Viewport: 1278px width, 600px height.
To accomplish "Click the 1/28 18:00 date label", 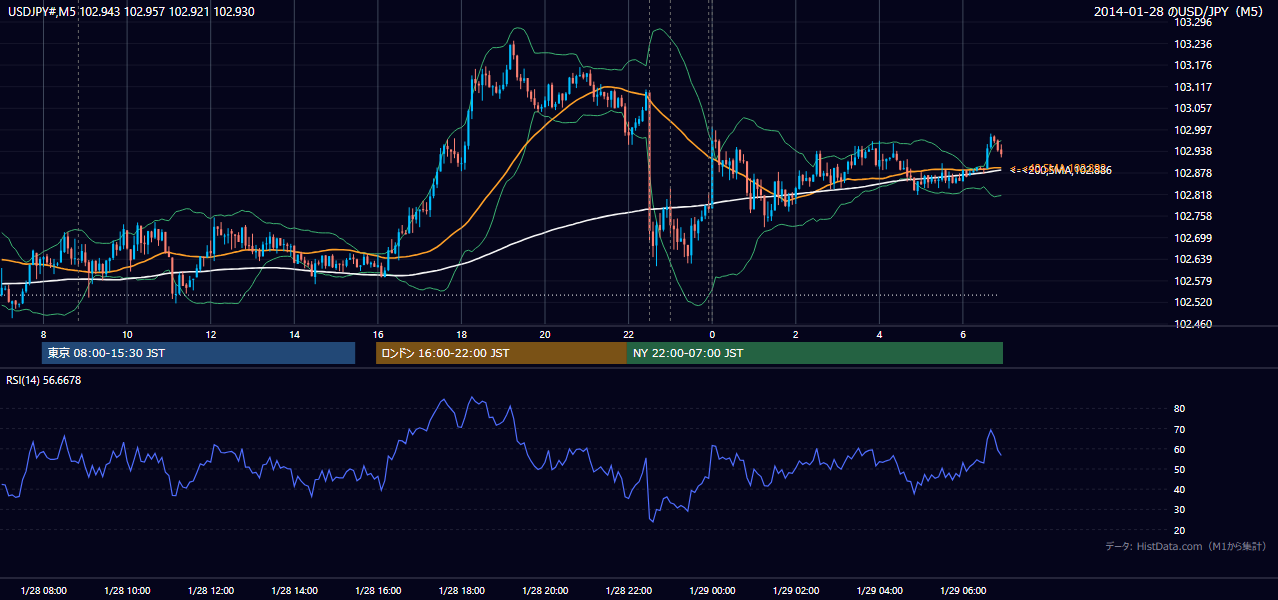I will click(x=461, y=590).
